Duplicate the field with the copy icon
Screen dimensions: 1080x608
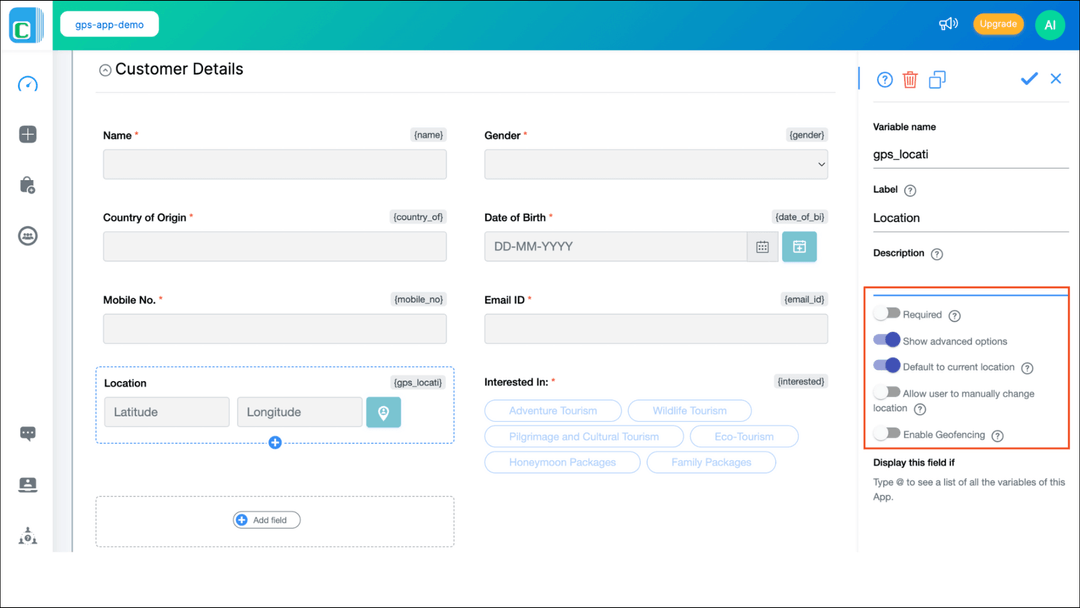(x=937, y=79)
